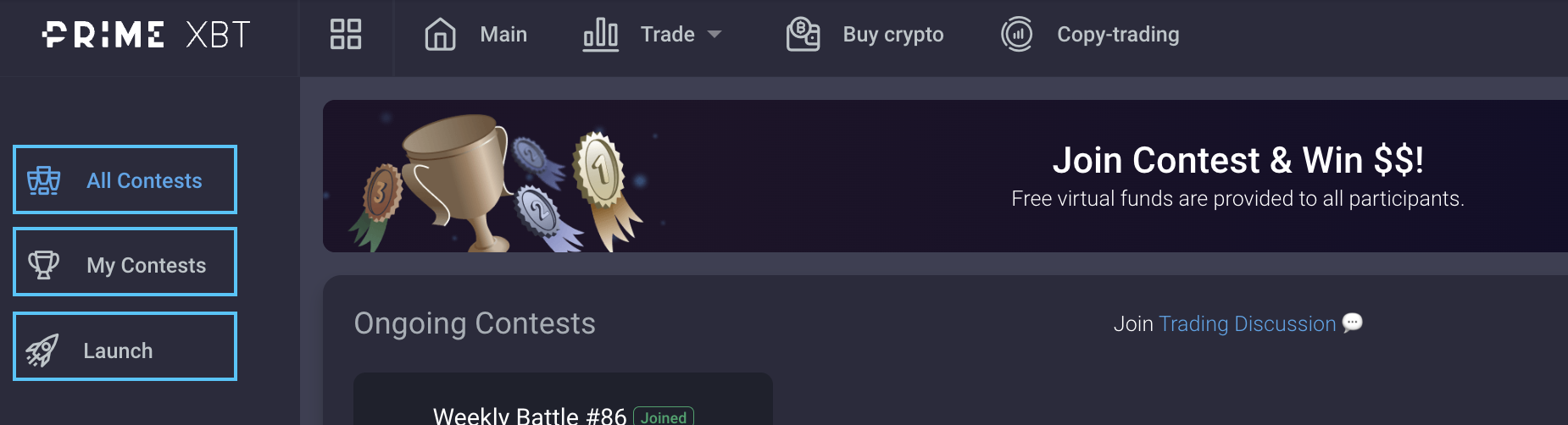Click the Join Contest & Win banner
The height and width of the screenshot is (425, 1568).
pos(945,176)
